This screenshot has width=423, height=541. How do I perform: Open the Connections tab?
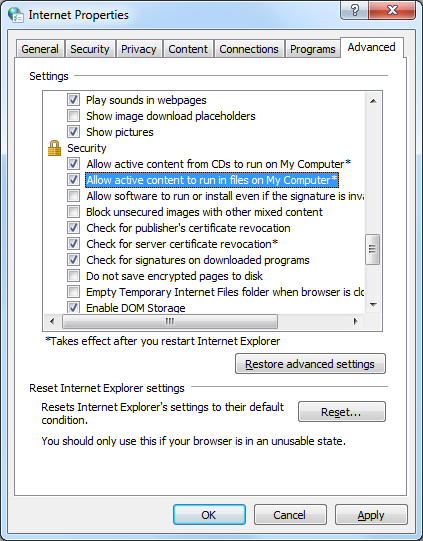(x=249, y=49)
